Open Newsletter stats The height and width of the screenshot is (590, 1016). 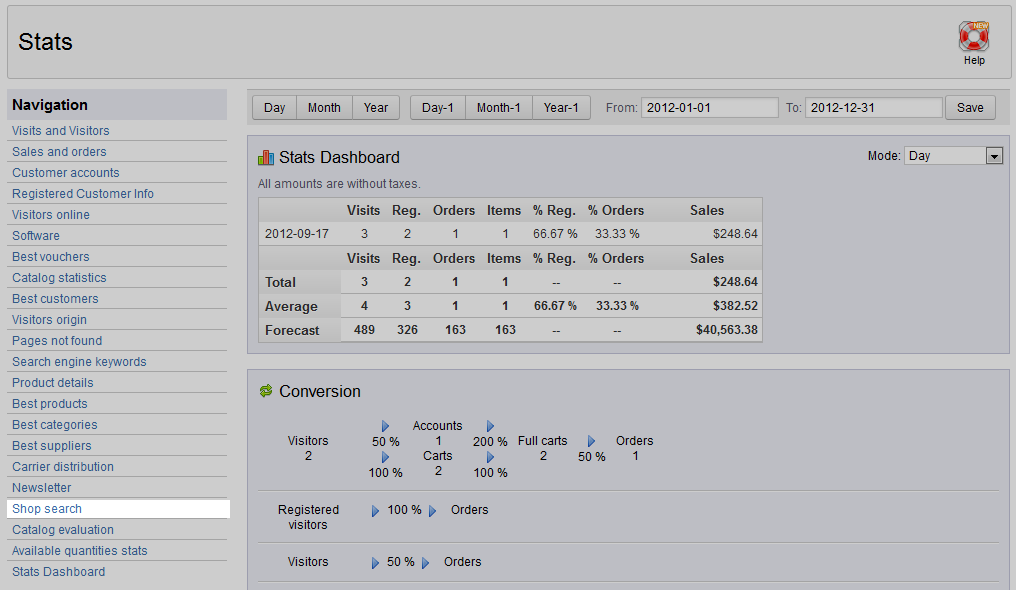tap(41, 488)
